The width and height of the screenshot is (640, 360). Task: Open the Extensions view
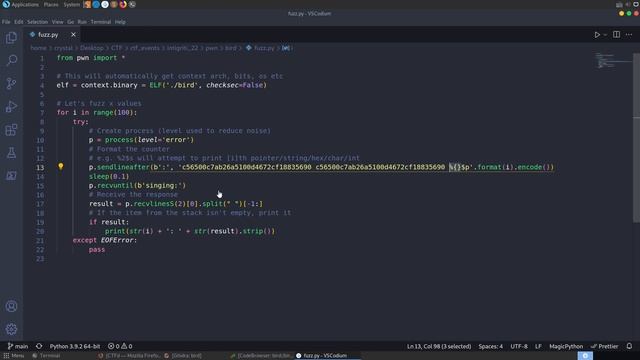point(11,130)
